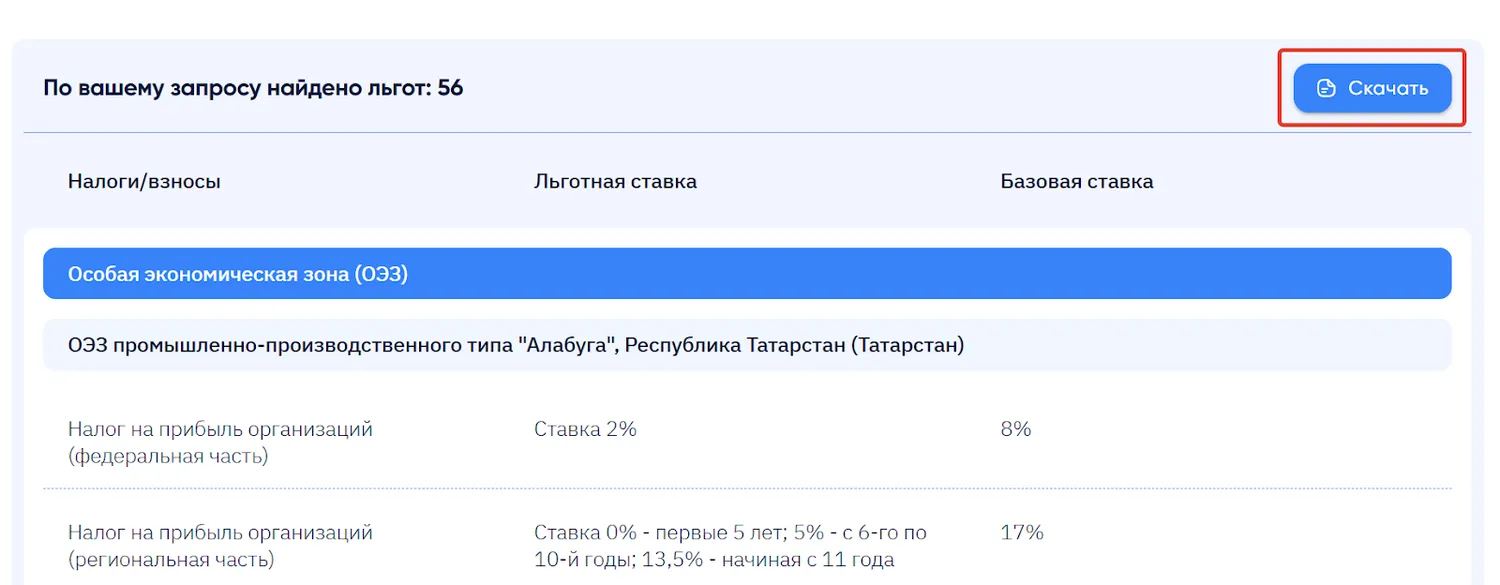Image resolution: width=1500 pixels, height=585 pixels.
Task: Click the Базовая ставка column header
Action: click(1077, 182)
